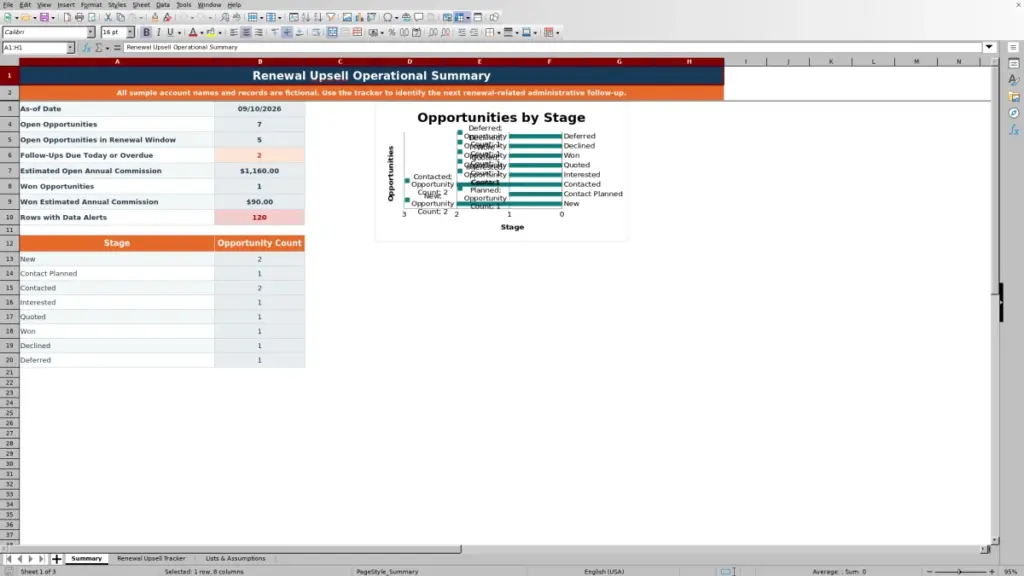
Task: Click the sidebar settings menu button
Action: point(1014,48)
